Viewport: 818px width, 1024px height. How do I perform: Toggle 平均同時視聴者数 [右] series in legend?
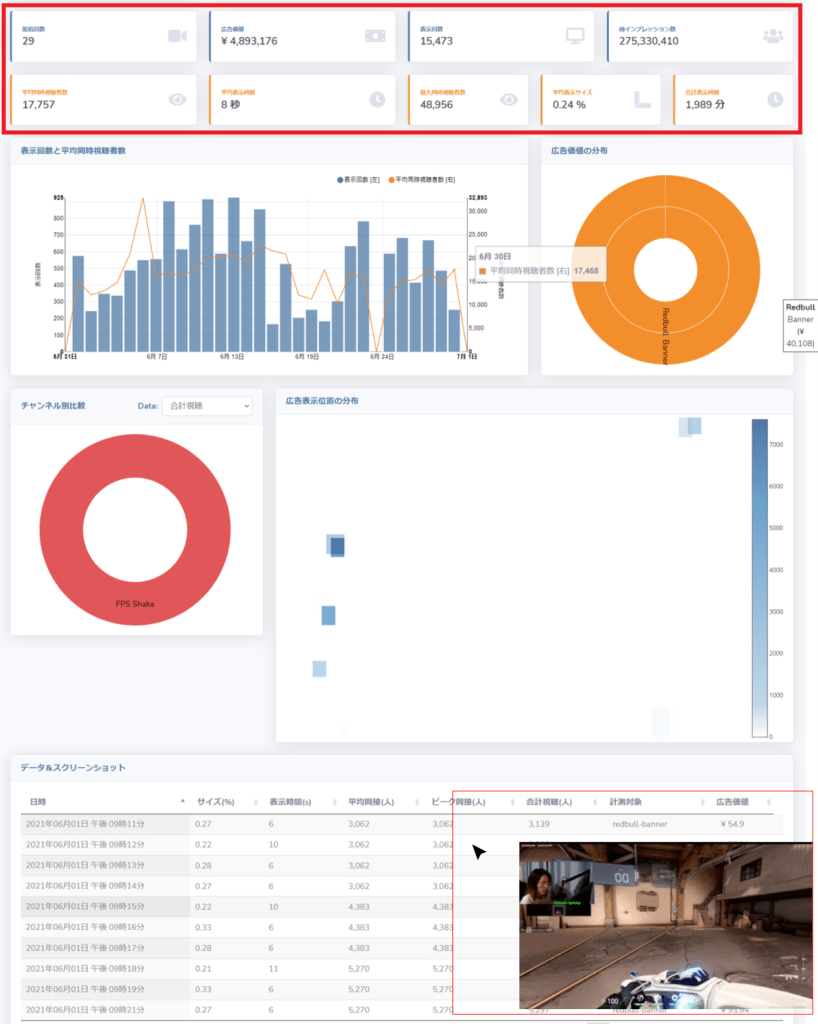pyautogui.click(x=422, y=180)
